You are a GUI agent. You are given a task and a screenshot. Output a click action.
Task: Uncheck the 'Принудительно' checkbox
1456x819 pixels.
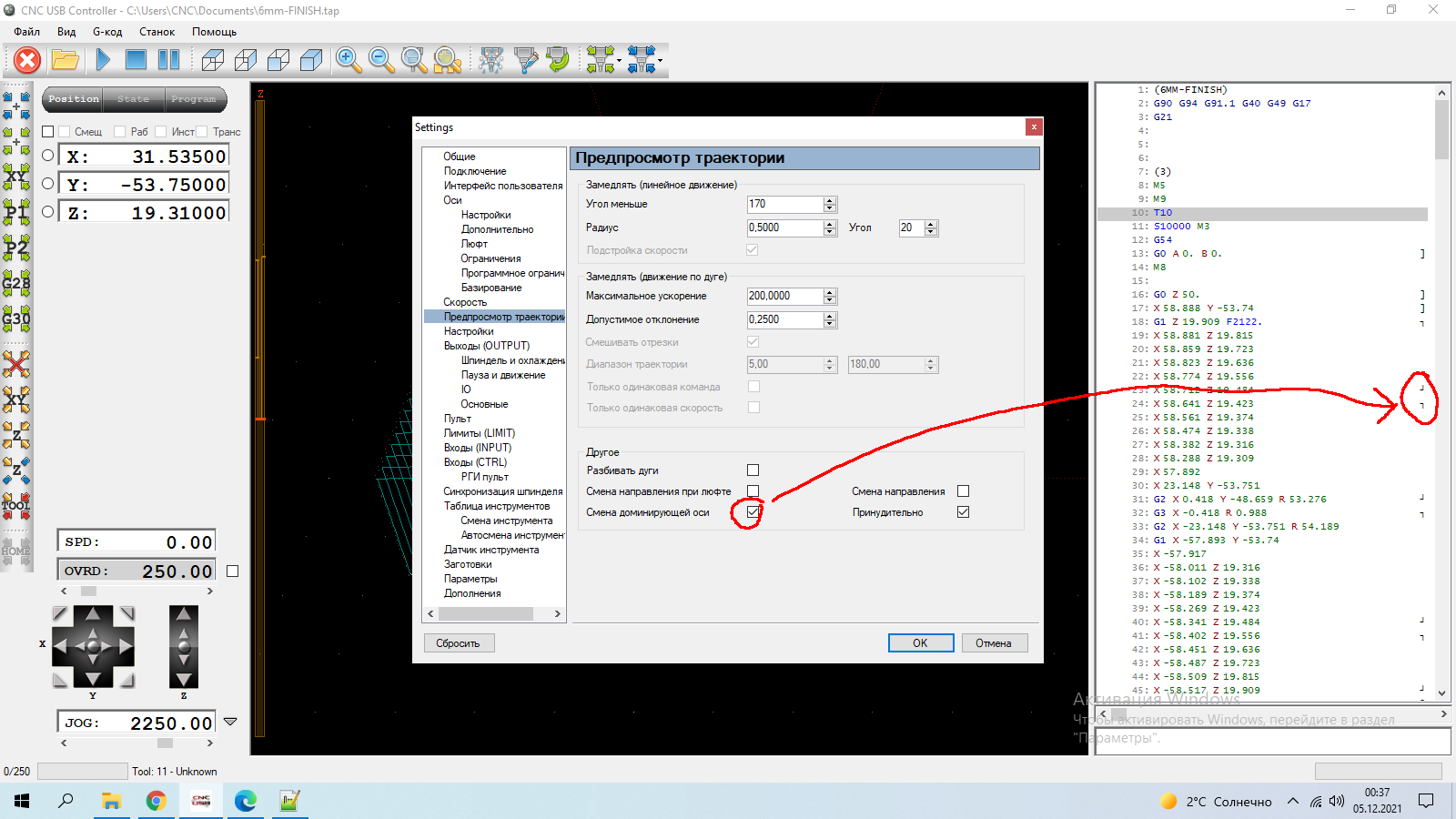963,512
